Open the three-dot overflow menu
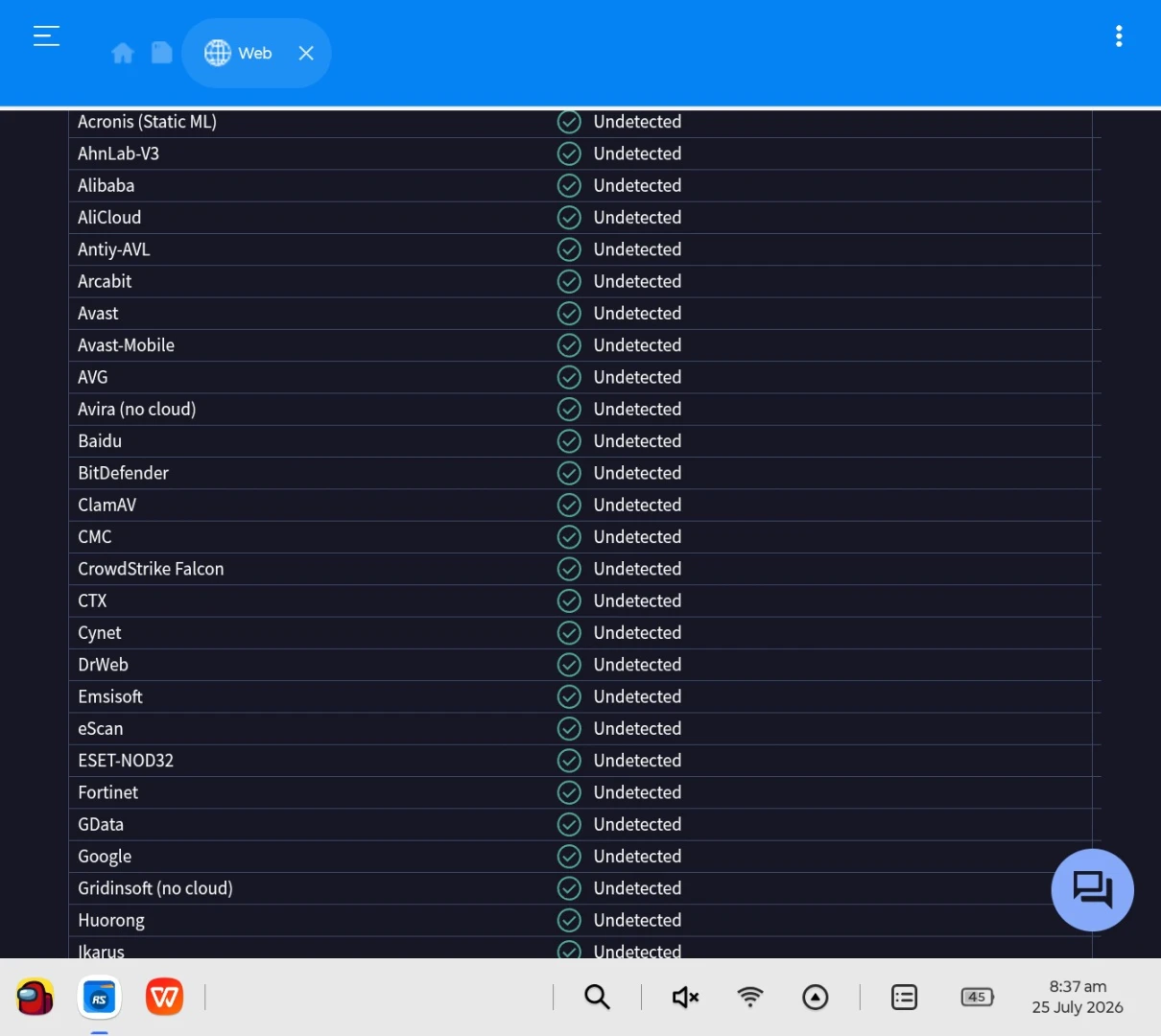 1119,36
